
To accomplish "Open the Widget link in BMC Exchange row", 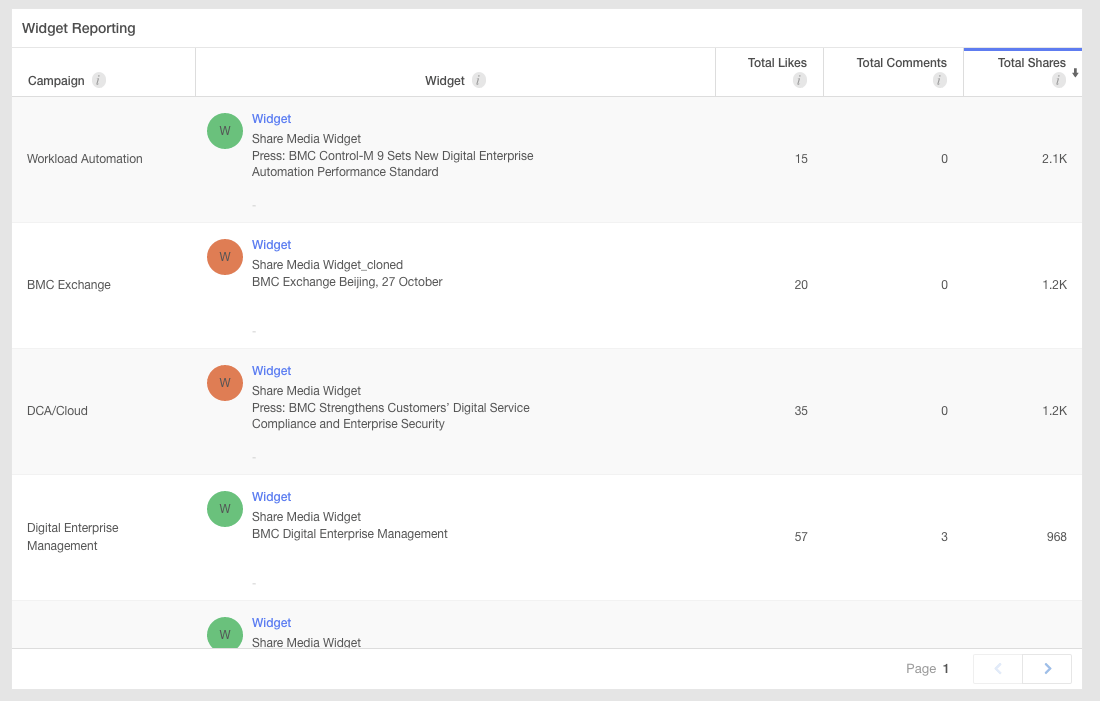I will pos(271,245).
